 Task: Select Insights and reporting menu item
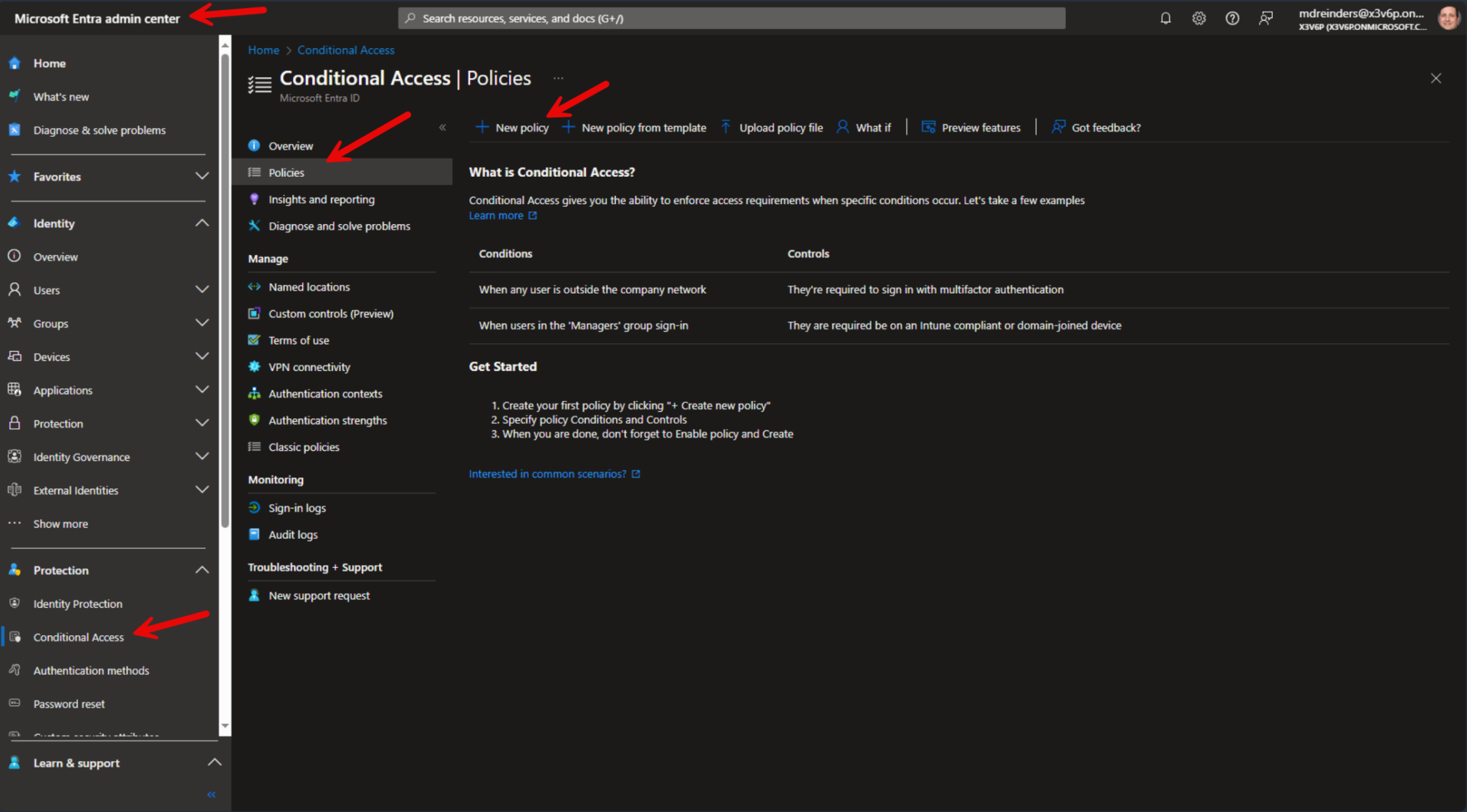[x=321, y=199]
